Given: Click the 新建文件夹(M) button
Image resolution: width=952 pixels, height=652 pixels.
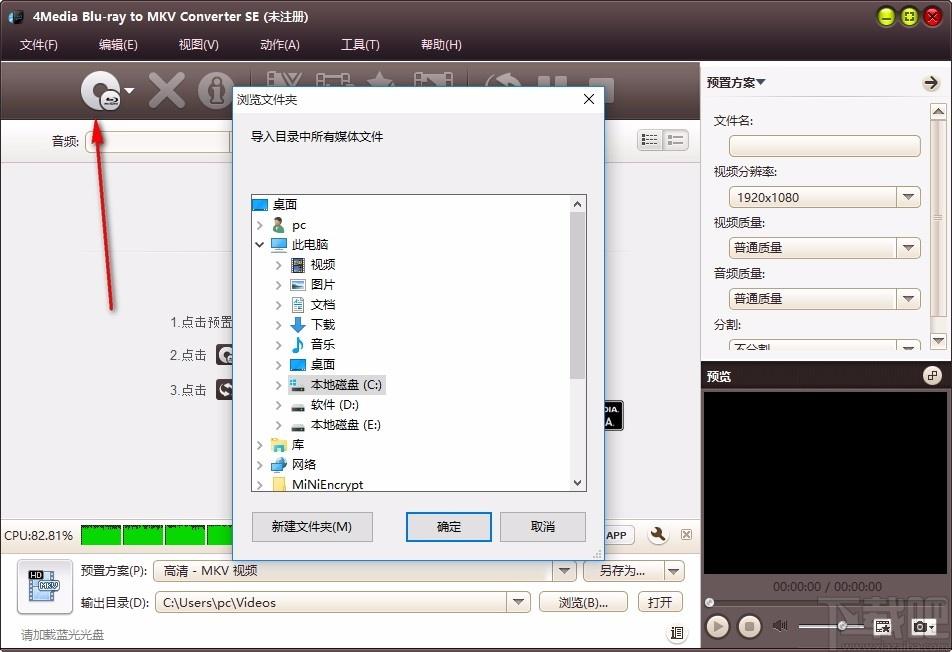Looking at the screenshot, I should [312, 526].
